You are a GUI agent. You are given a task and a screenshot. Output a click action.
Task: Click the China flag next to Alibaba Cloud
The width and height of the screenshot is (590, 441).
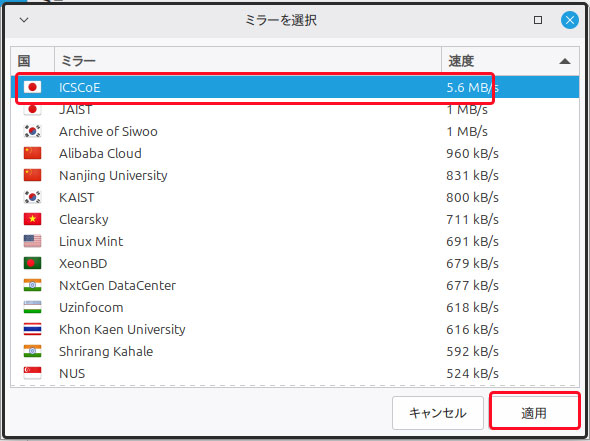[x=32, y=153]
